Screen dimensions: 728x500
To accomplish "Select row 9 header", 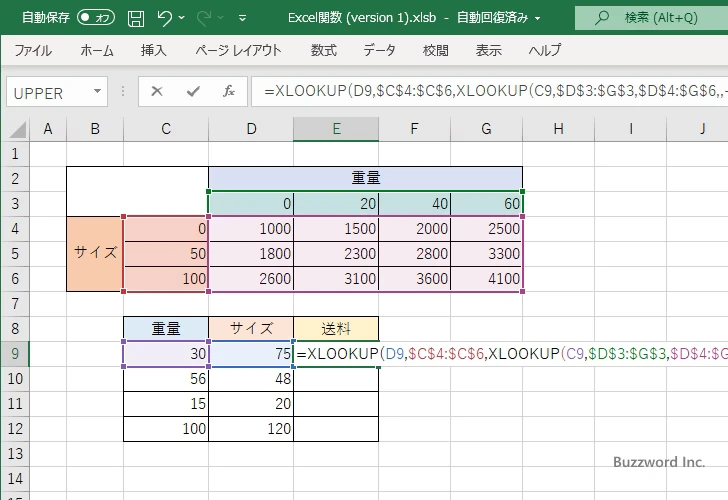I will (15, 354).
